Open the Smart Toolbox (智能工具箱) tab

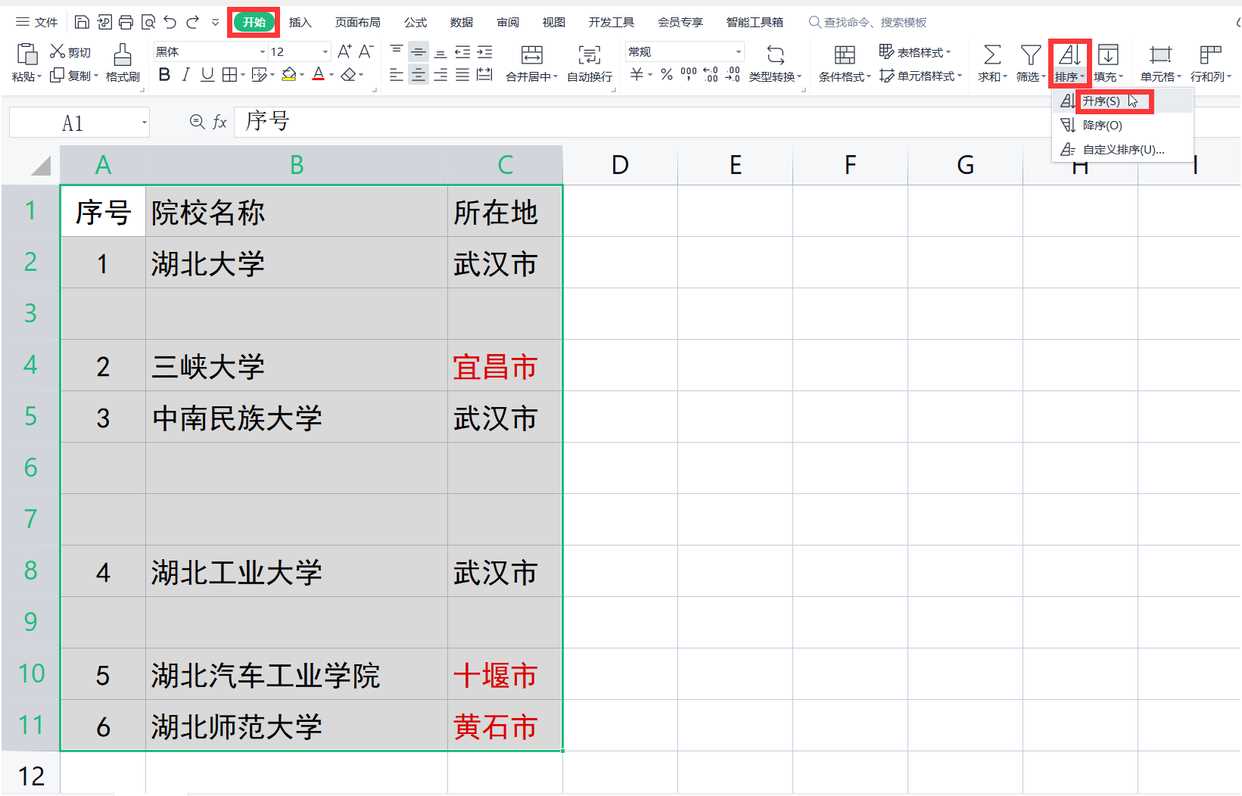[755, 22]
